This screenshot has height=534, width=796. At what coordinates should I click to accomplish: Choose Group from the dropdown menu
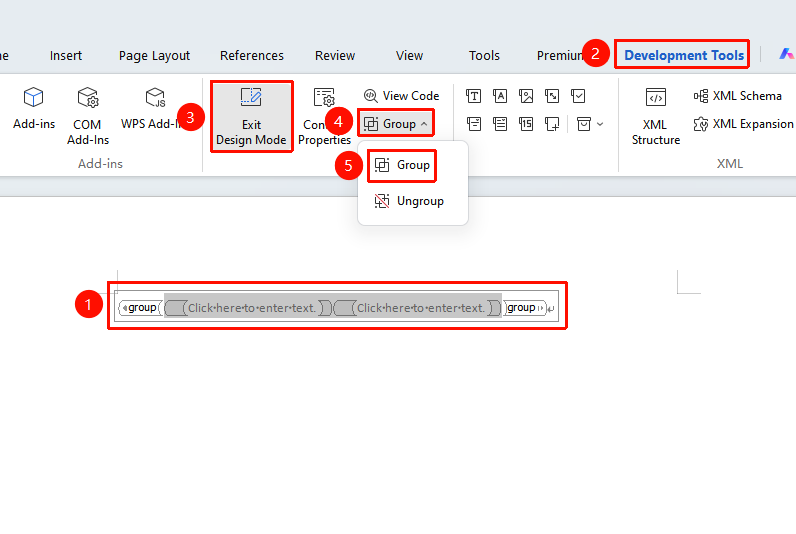pos(402,165)
